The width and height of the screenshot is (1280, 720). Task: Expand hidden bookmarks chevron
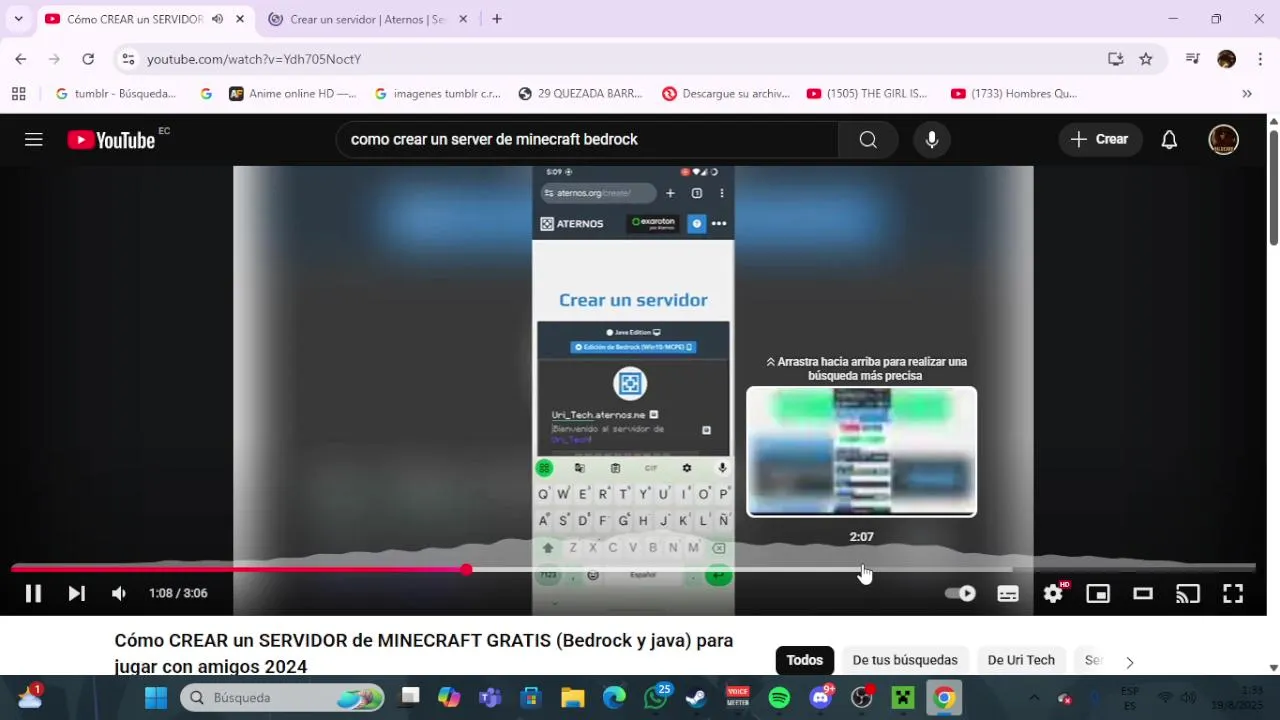click(1247, 94)
